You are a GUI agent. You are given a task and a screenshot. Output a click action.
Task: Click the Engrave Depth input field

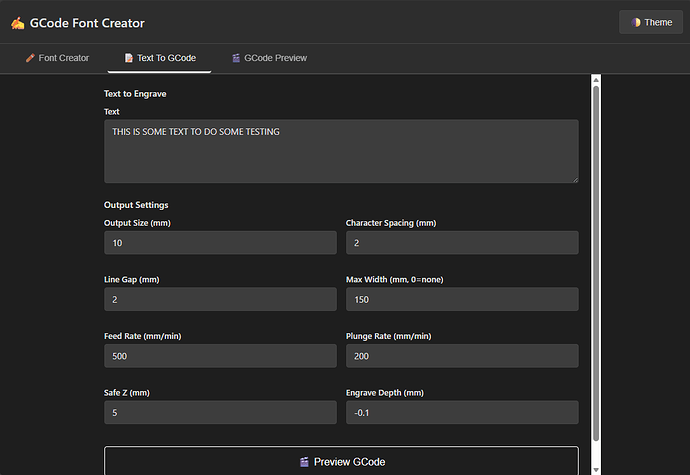pyautogui.click(x=462, y=412)
